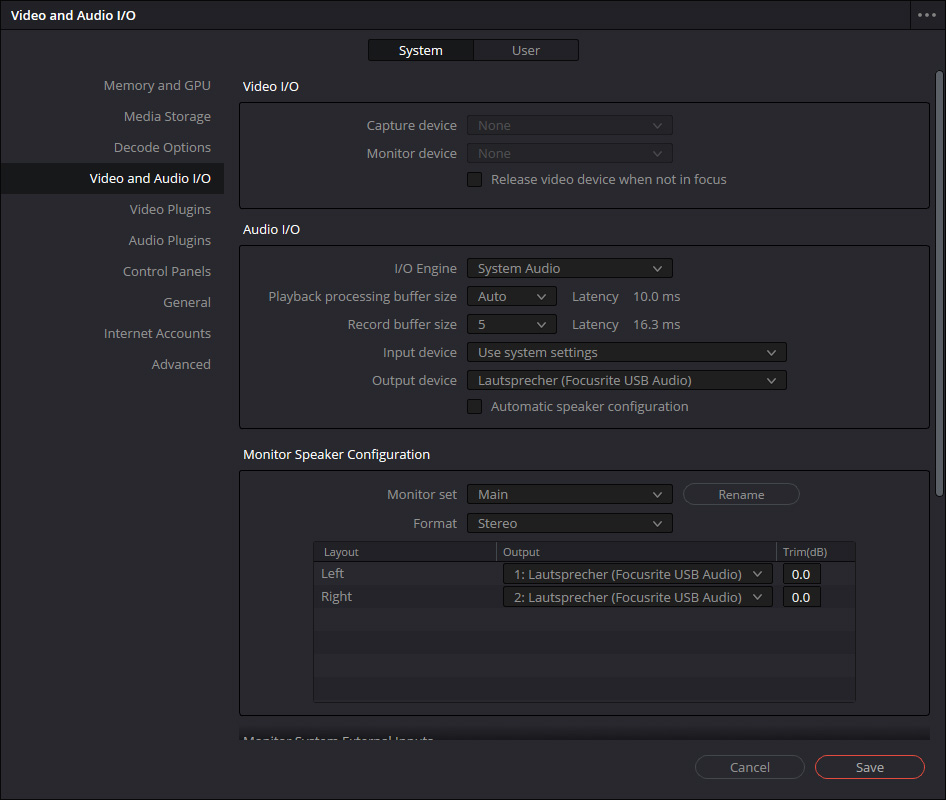Change the Output device selection
The image size is (946, 800).
click(626, 381)
